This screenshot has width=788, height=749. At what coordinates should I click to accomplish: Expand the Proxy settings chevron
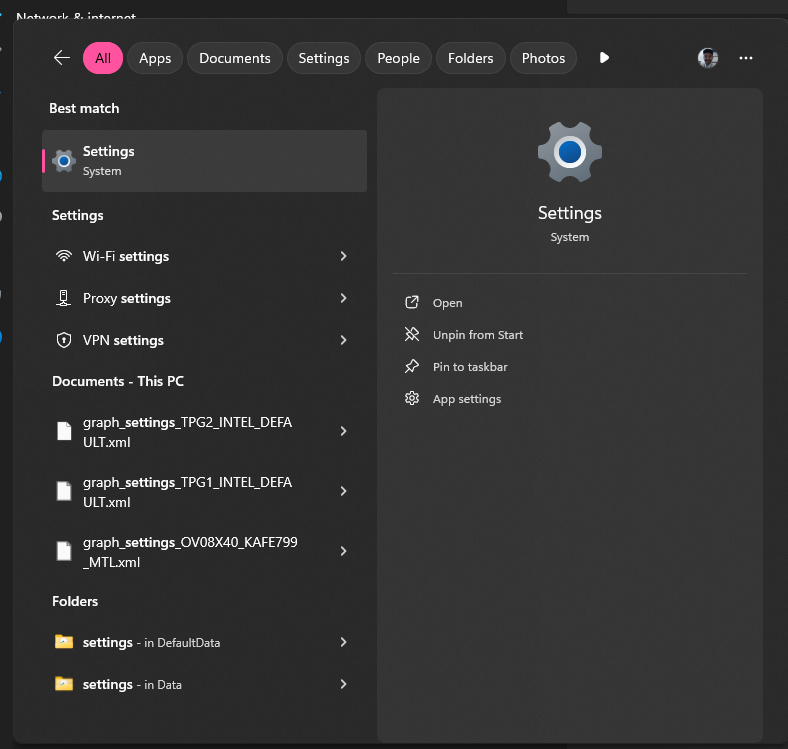[x=343, y=298]
